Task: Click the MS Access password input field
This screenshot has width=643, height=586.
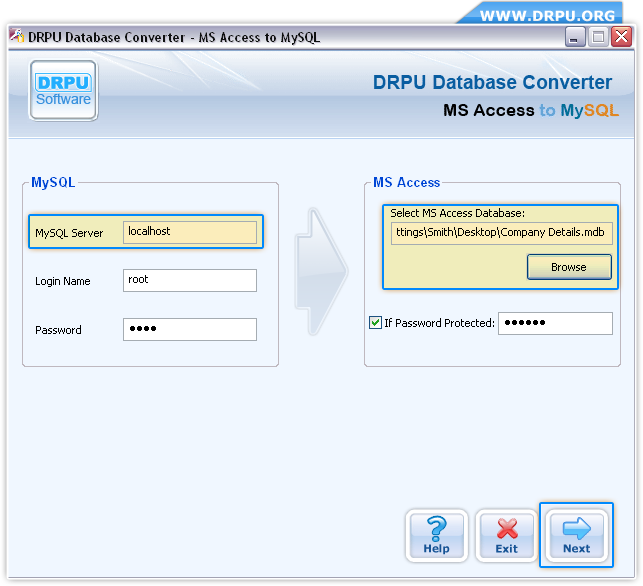Action: click(555, 323)
